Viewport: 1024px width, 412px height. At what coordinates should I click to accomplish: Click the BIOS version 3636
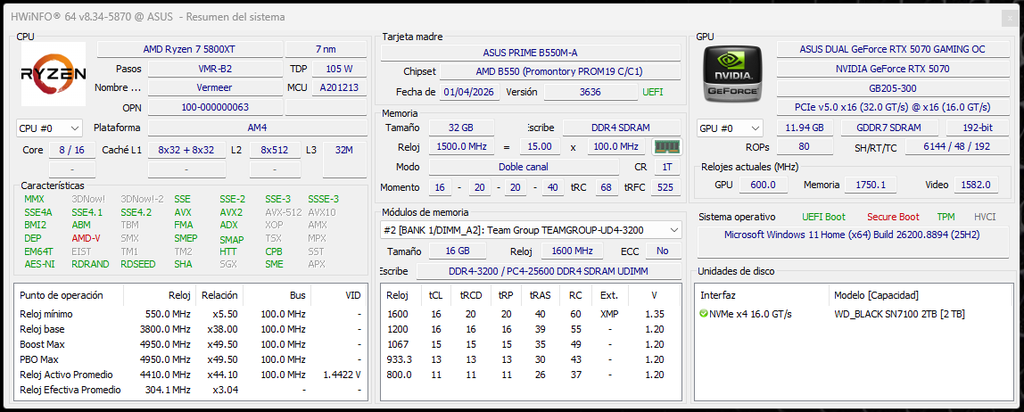click(x=590, y=92)
